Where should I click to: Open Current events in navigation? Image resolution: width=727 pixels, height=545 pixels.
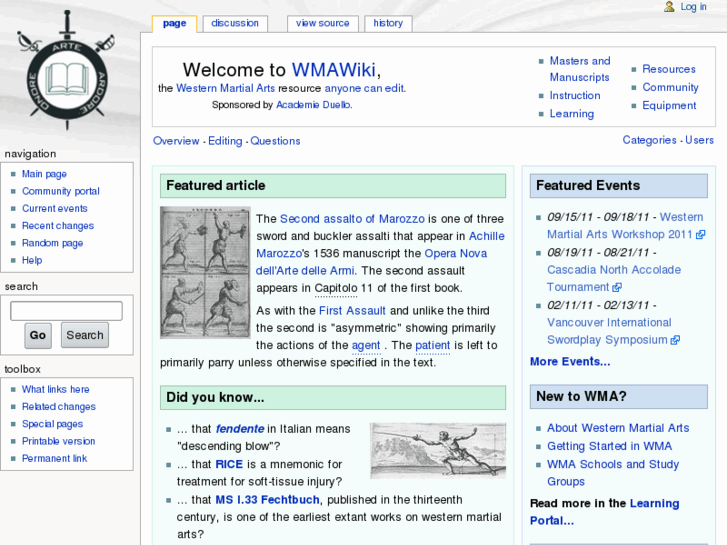(55, 208)
